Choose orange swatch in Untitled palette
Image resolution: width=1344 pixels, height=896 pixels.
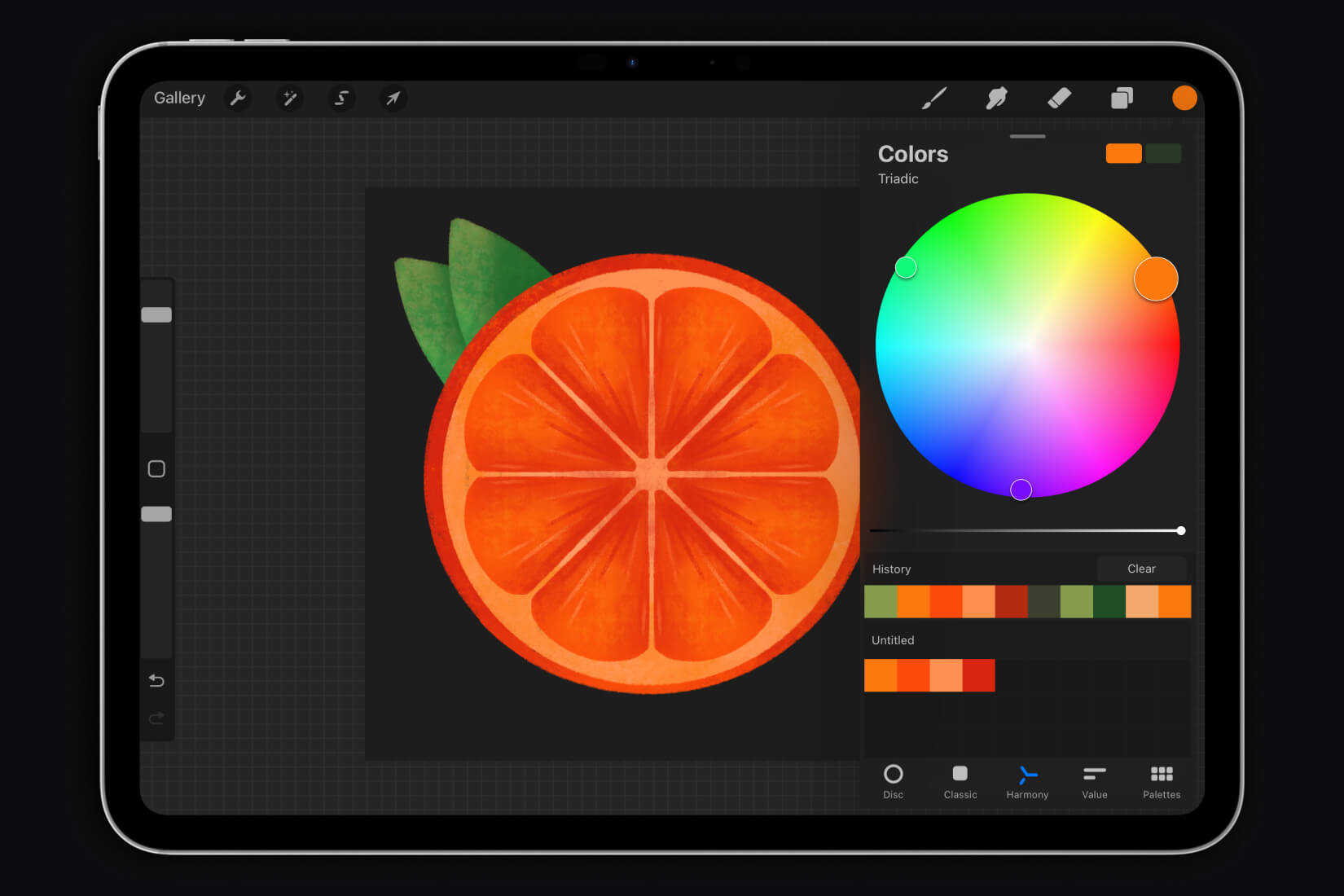point(881,675)
